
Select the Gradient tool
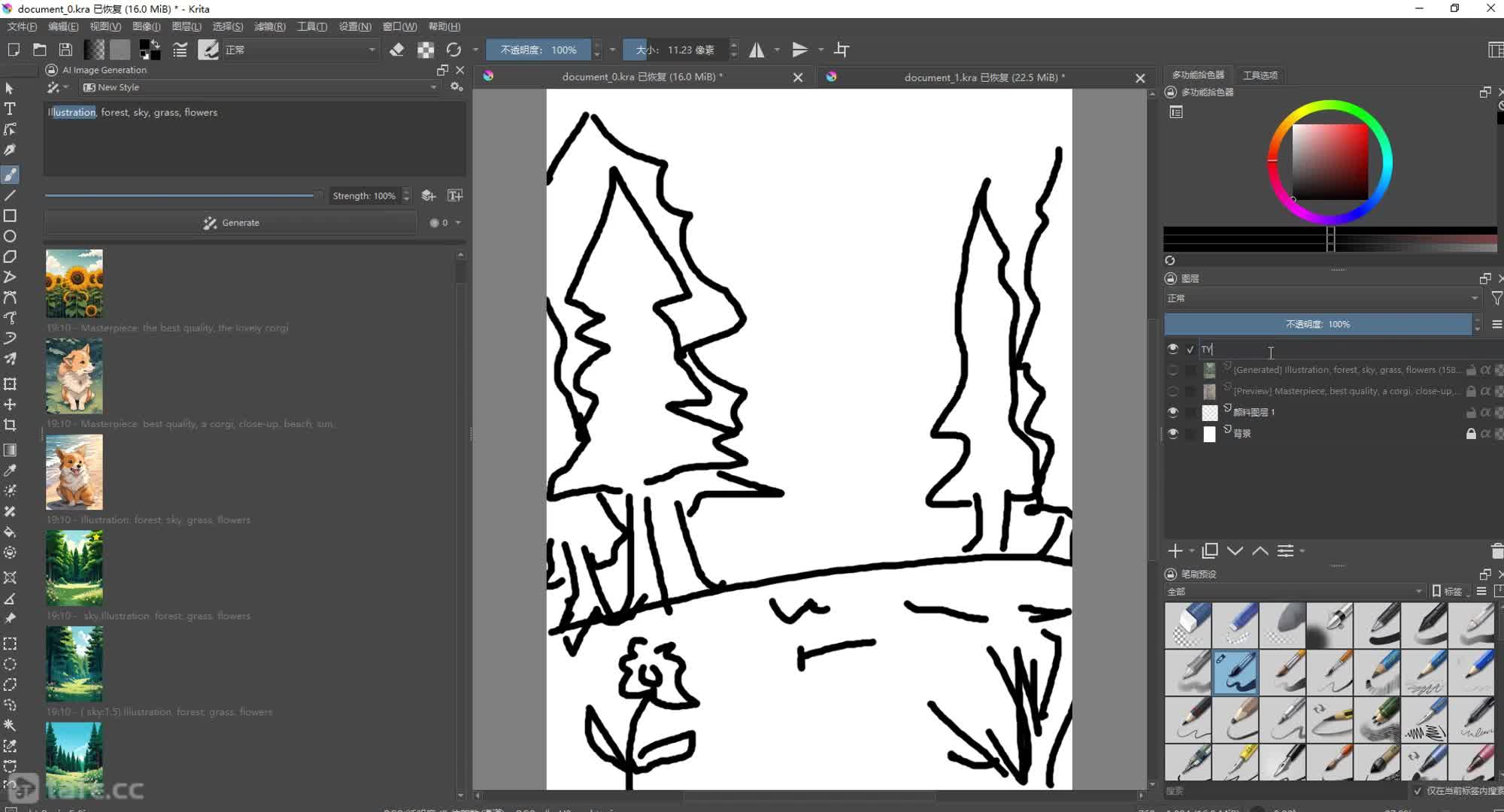click(x=10, y=450)
